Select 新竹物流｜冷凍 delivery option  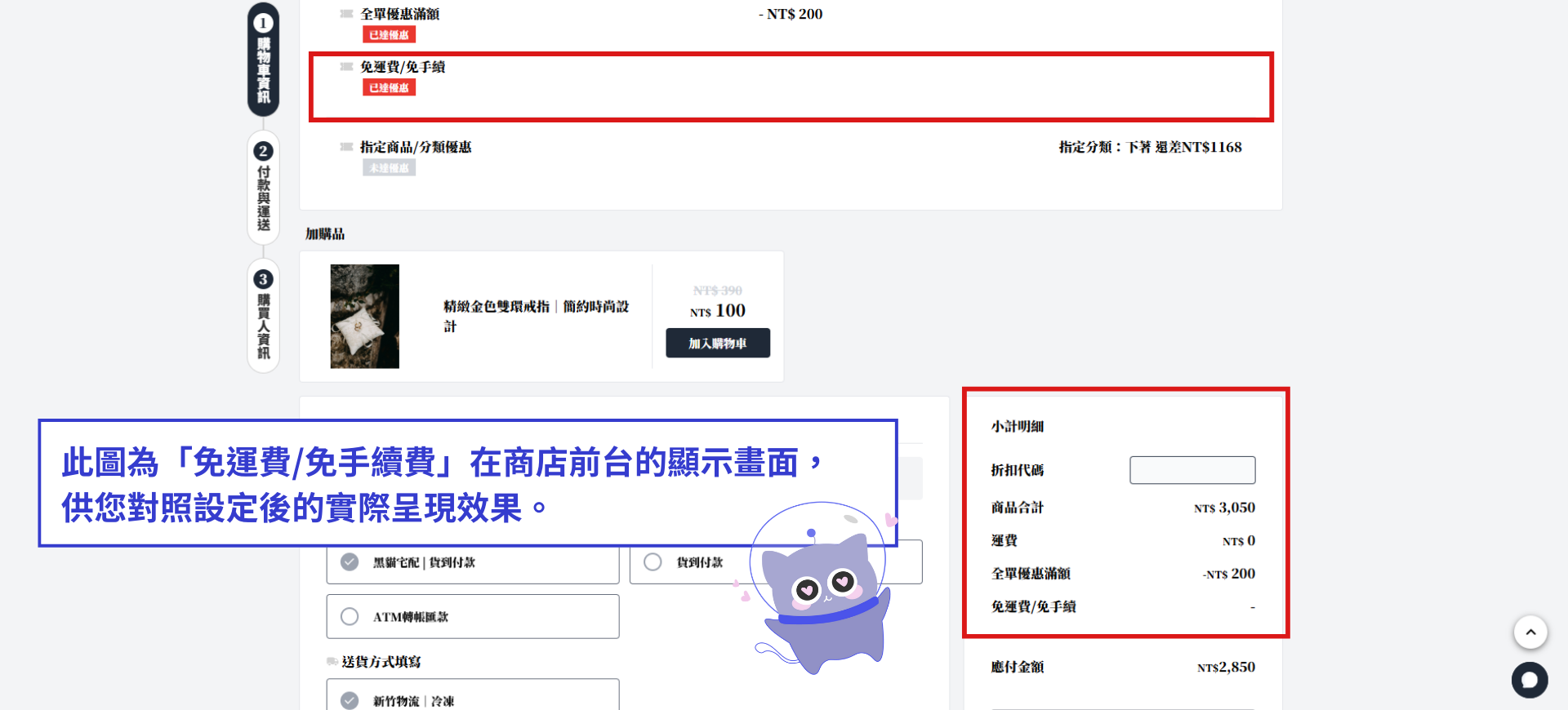(x=473, y=695)
